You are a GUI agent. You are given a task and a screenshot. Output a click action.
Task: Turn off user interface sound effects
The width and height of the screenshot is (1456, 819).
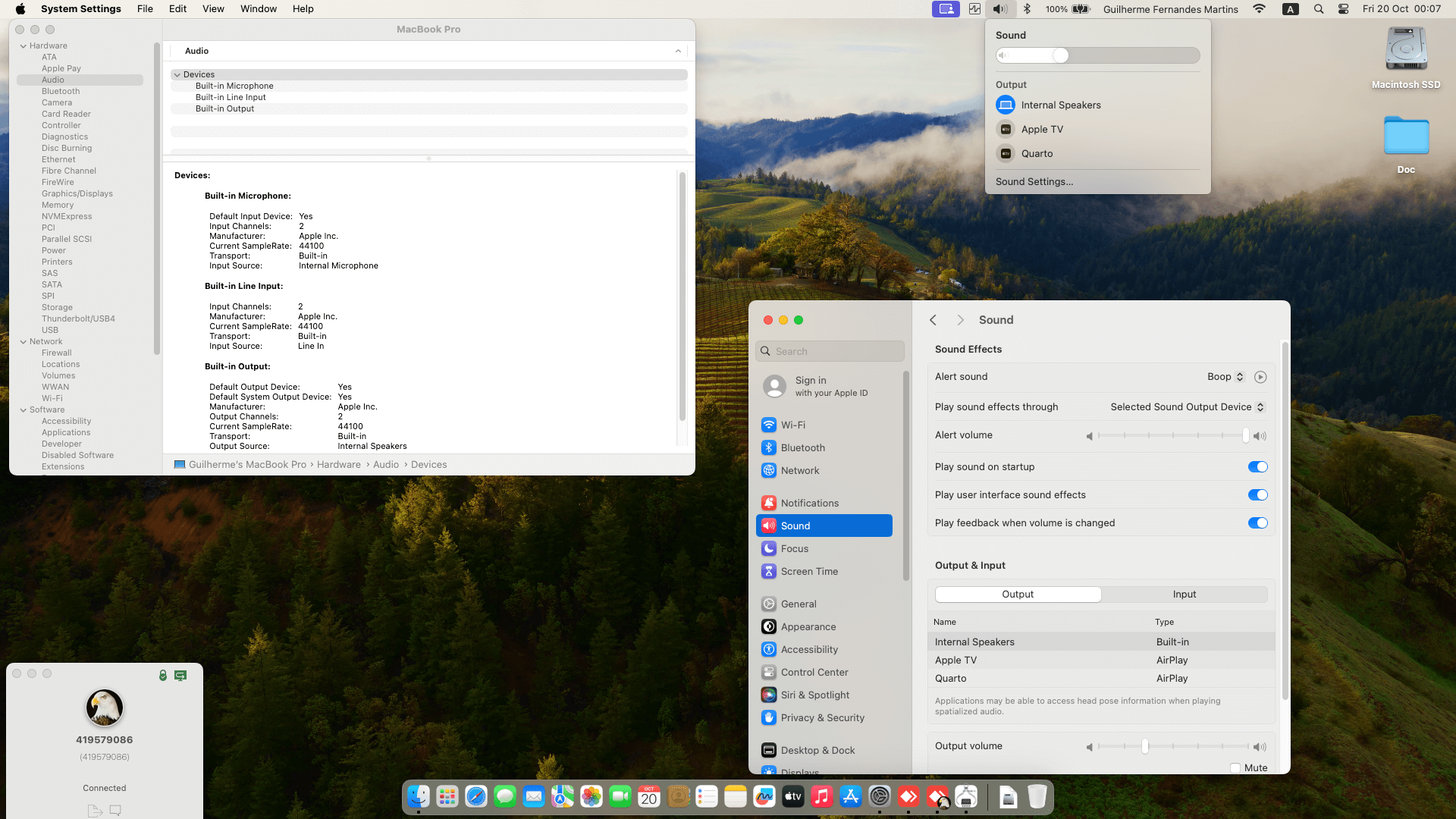coord(1257,495)
